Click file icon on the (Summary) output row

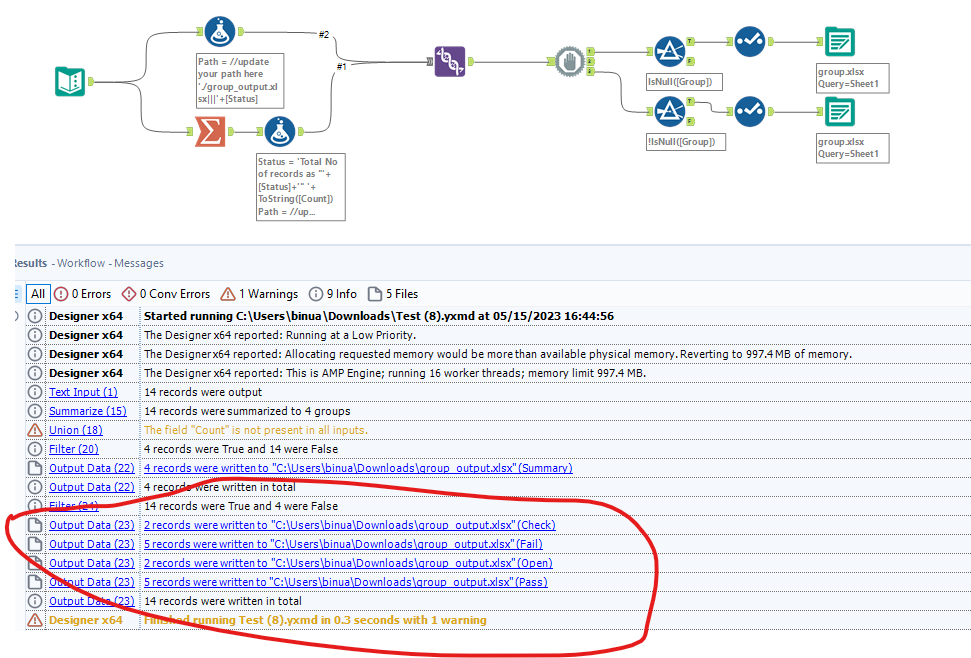coord(35,468)
